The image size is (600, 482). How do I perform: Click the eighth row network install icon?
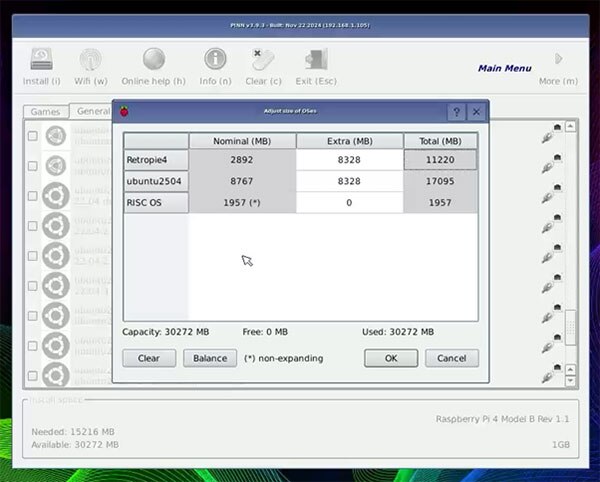tap(551, 343)
